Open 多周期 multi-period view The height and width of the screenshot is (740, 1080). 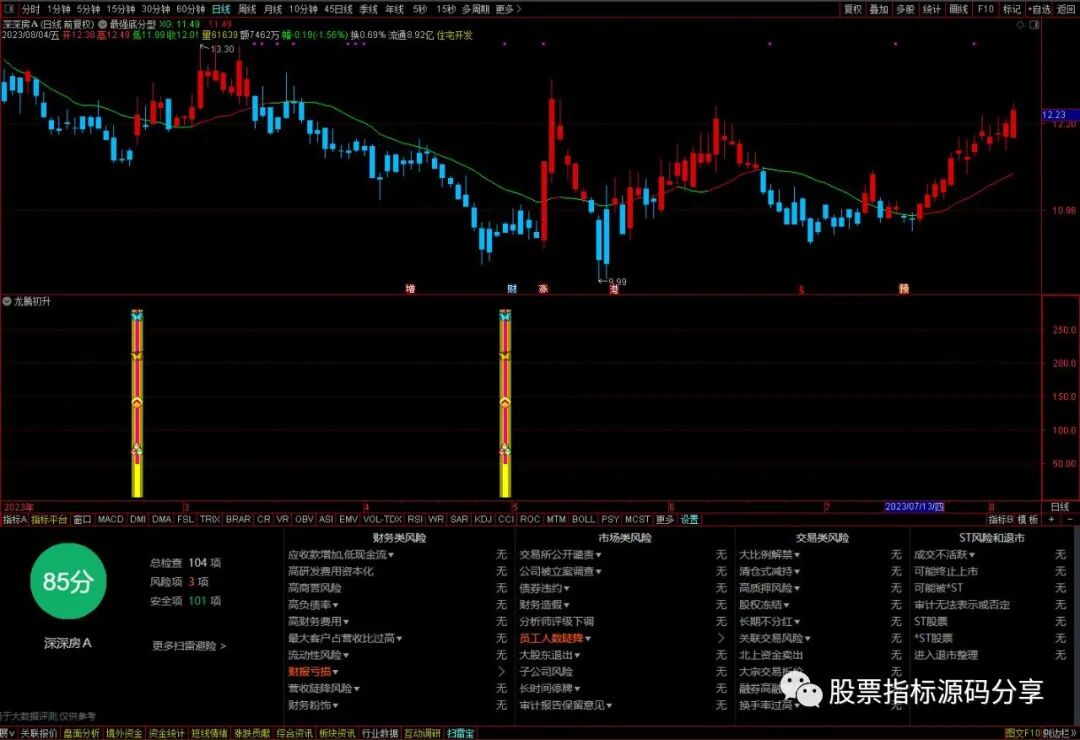click(x=475, y=9)
